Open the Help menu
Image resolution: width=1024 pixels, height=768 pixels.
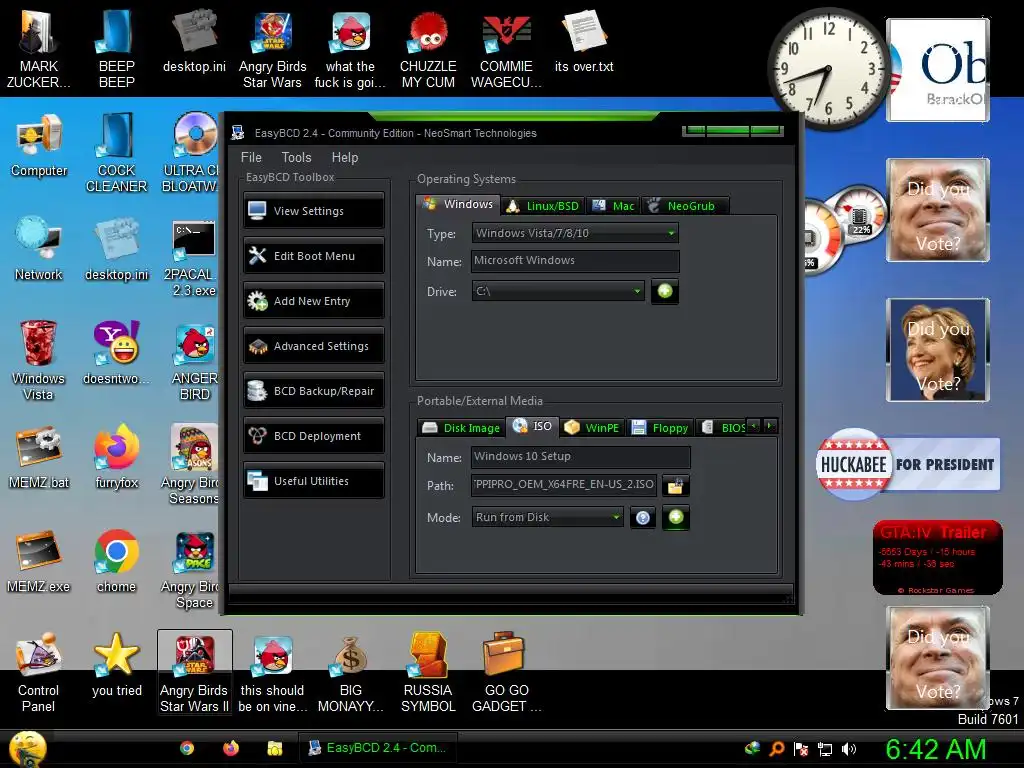click(345, 157)
